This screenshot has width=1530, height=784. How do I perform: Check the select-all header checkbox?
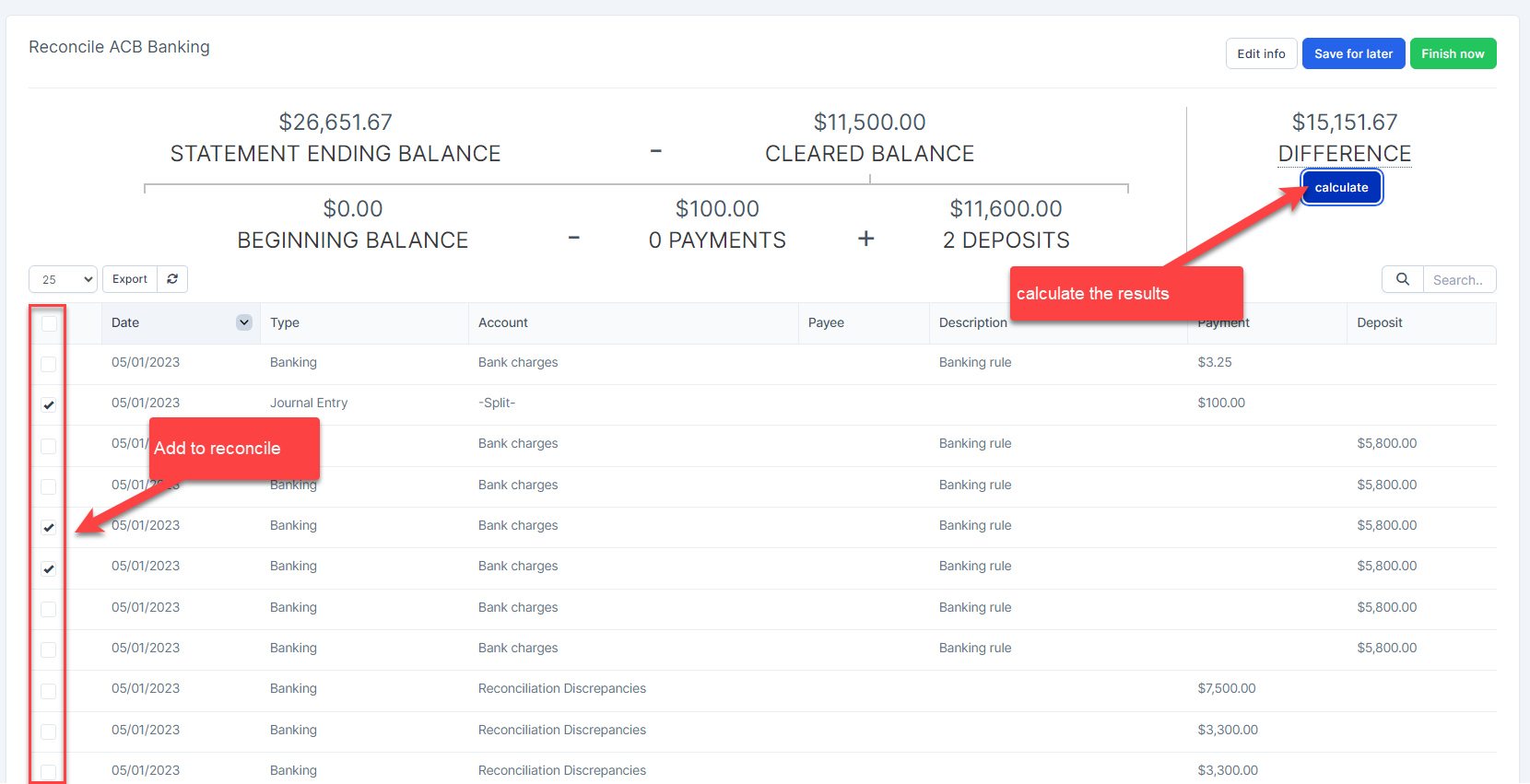point(49,323)
